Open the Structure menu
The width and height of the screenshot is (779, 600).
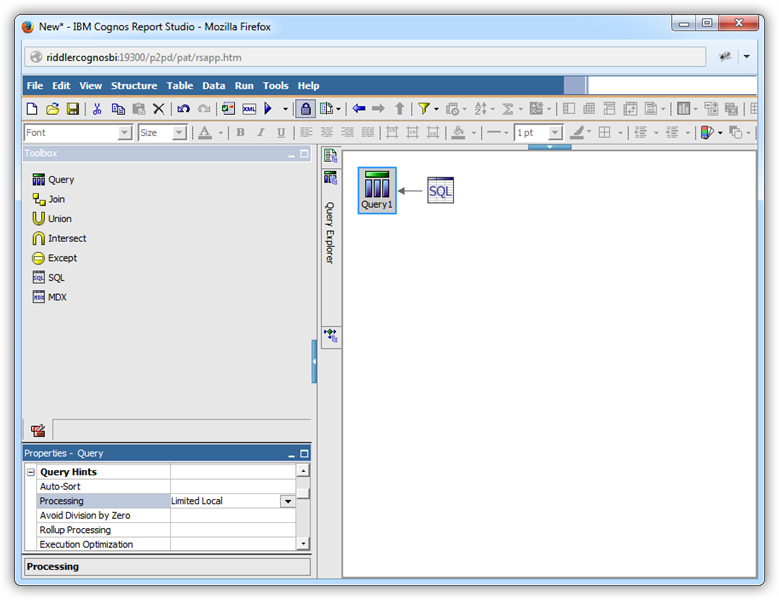click(134, 86)
